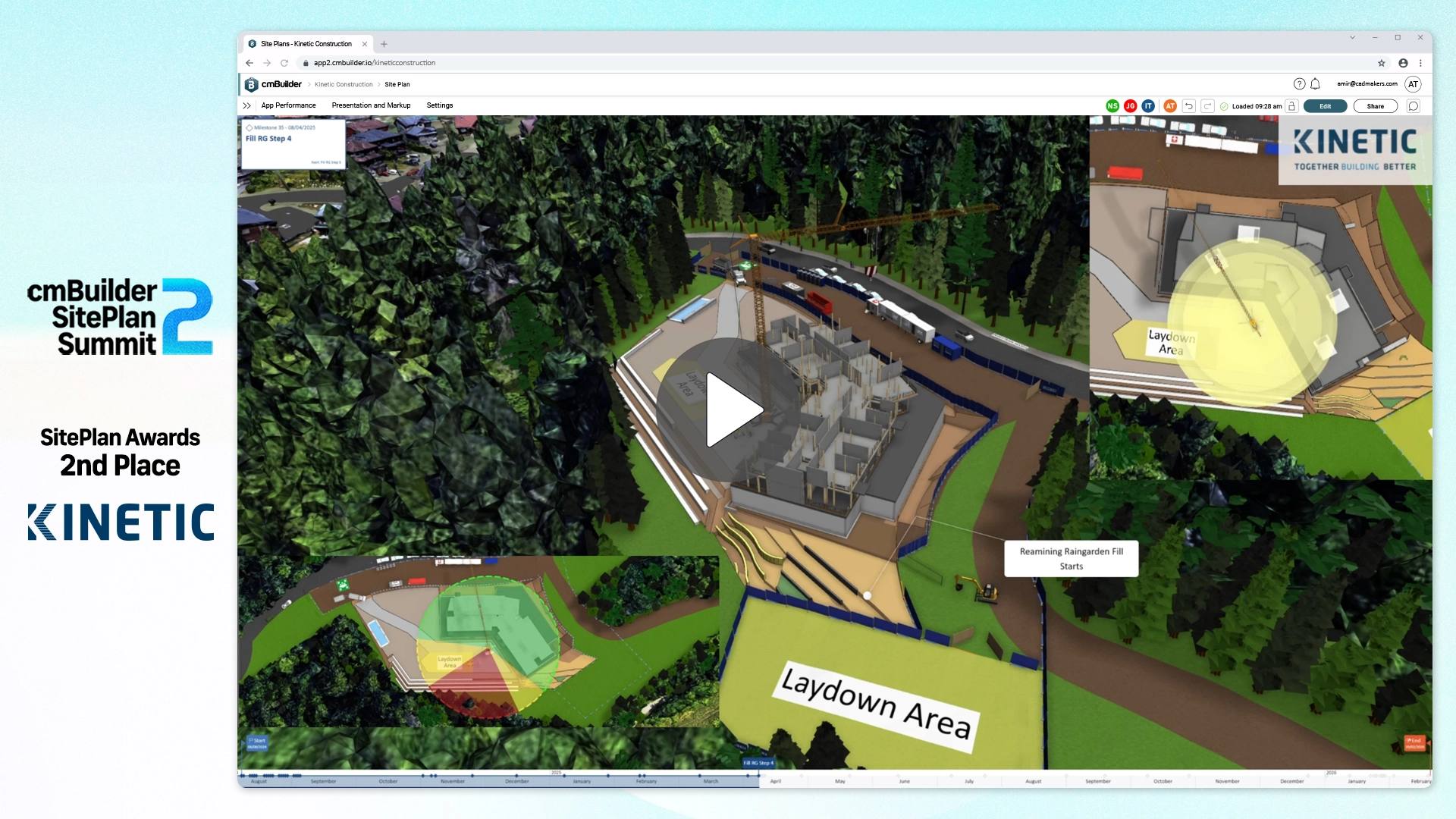This screenshot has height=819, width=1456.
Task: Play the site plan video
Action: coord(728,410)
